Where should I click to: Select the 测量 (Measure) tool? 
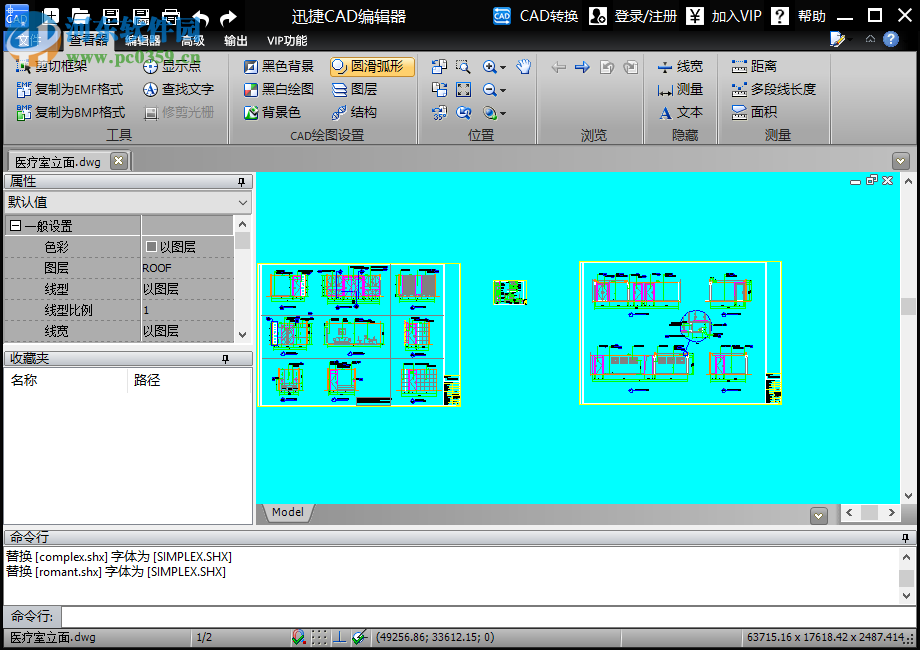(x=680, y=89)
